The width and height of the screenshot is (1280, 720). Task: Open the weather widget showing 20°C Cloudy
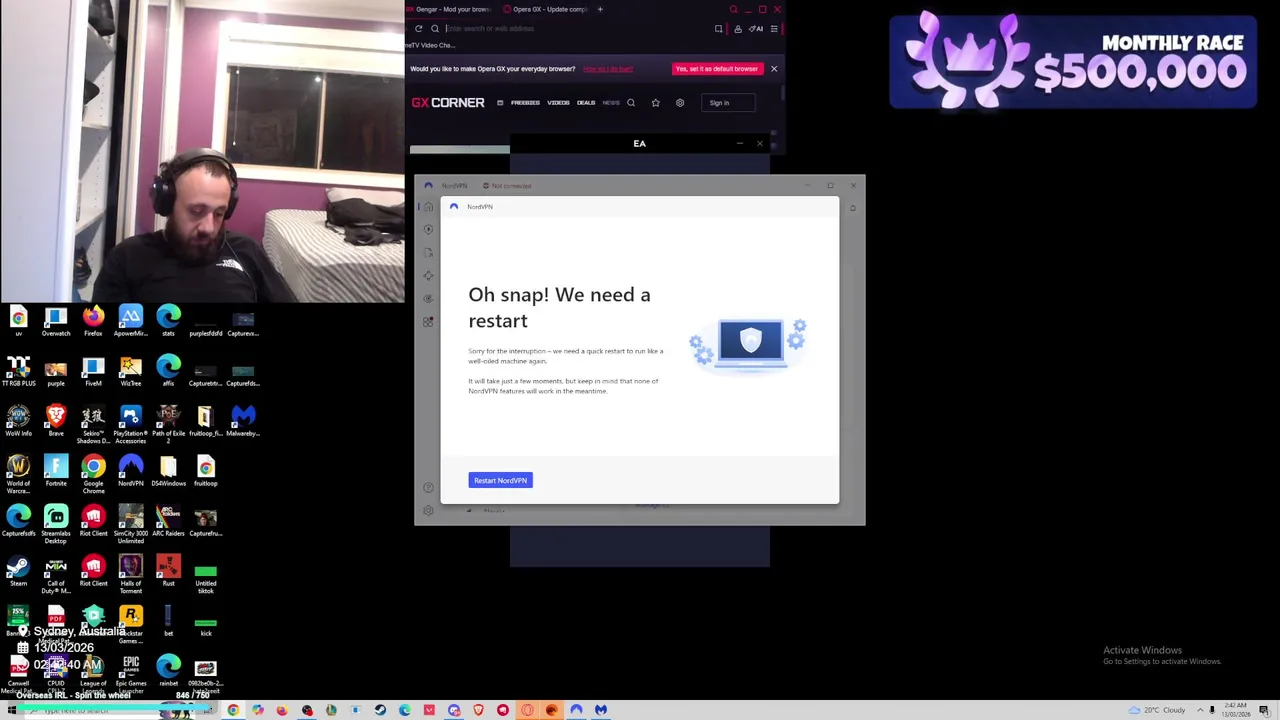[x=1157, y=710]
